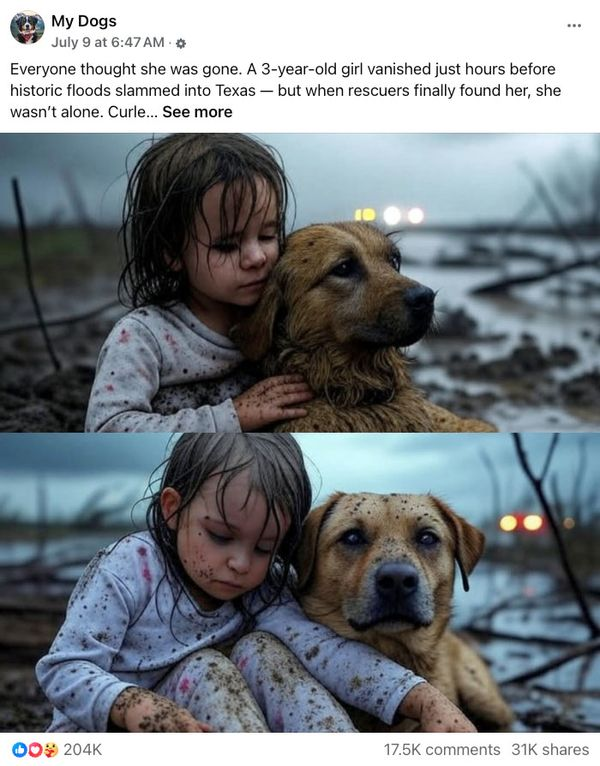This screenshot has width=600, height=766.
Task: Click blurred vehicle lights in top photo
Action: coord(389,215)
